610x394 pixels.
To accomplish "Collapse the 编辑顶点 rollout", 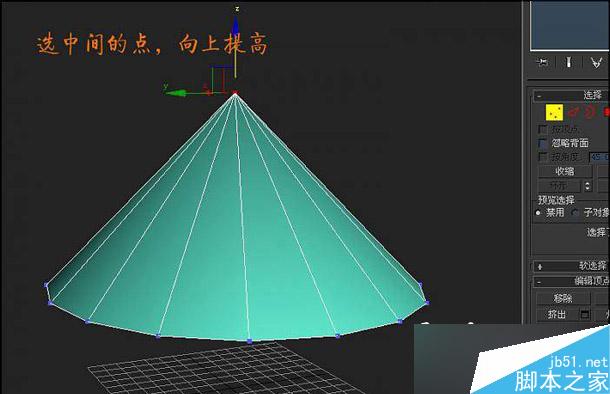I will [x=570, y=281].
